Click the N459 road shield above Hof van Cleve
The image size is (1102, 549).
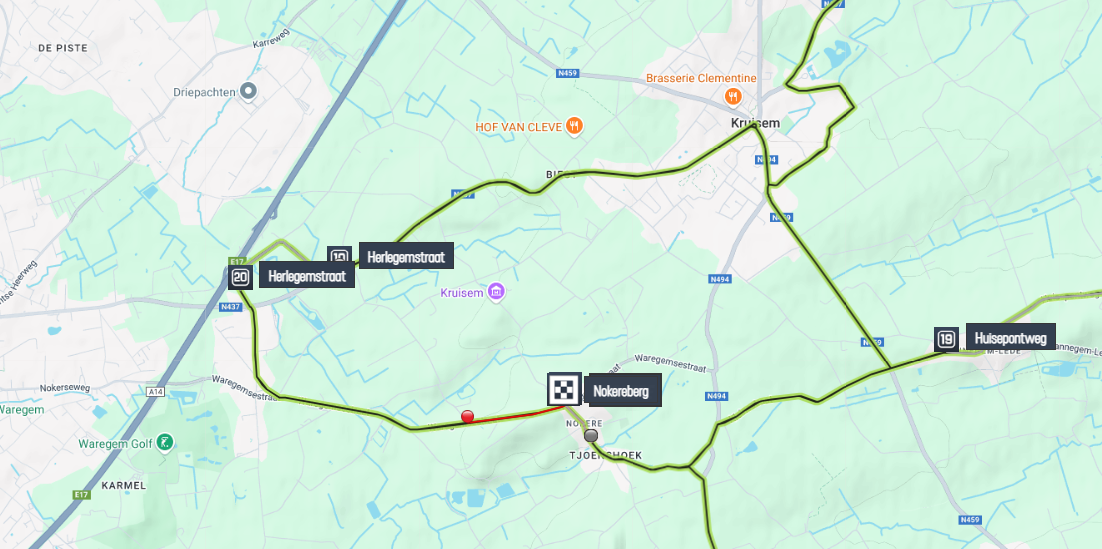coord(566,72)
